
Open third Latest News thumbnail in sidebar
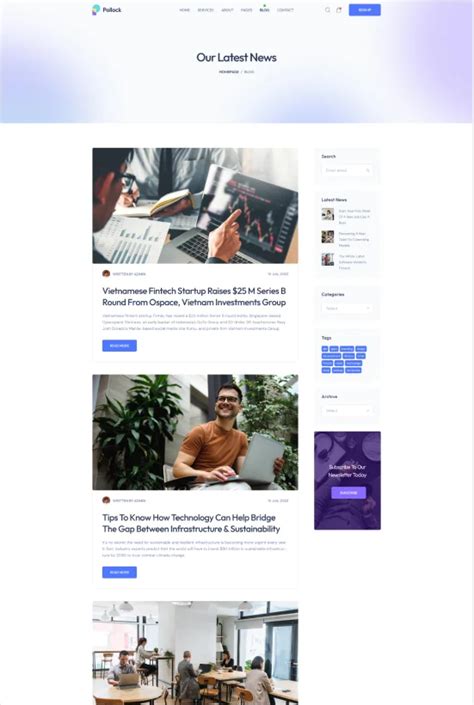(327, 259)
